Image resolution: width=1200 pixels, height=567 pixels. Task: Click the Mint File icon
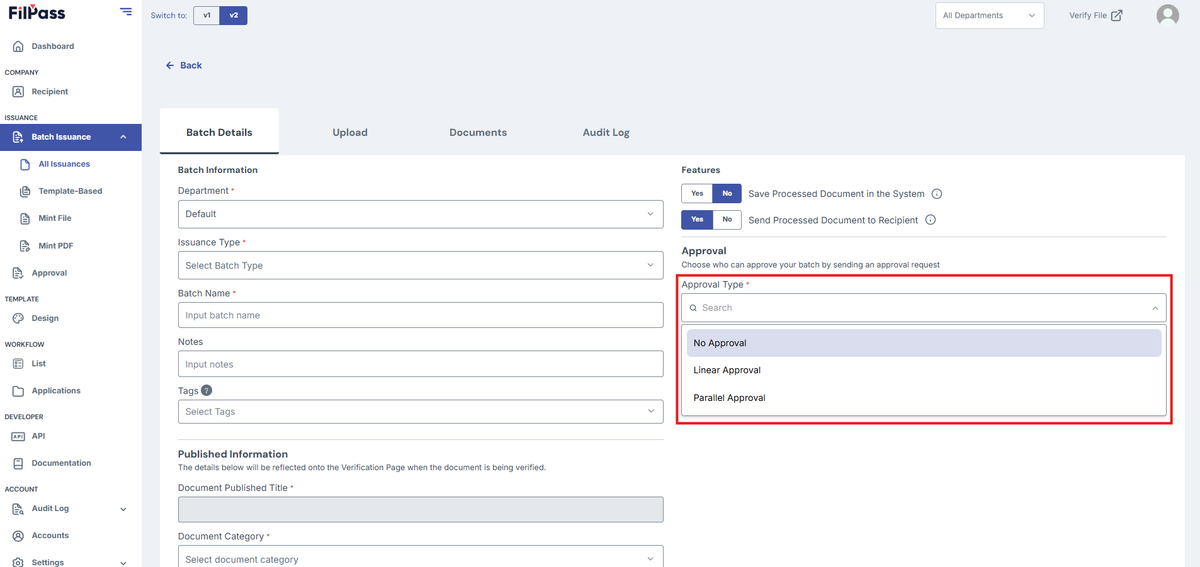[x=25, y=218]
